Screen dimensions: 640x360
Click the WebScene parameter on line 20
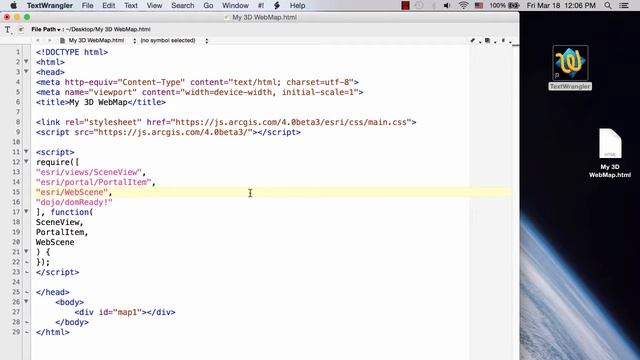[x=55, y=242]
